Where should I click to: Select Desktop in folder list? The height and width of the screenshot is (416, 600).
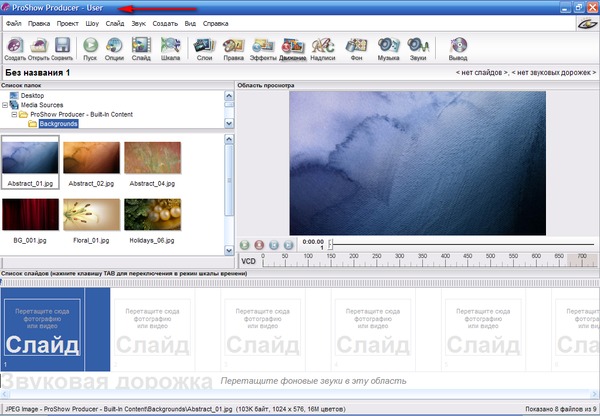pyautogui.click(x=32, y=96)
